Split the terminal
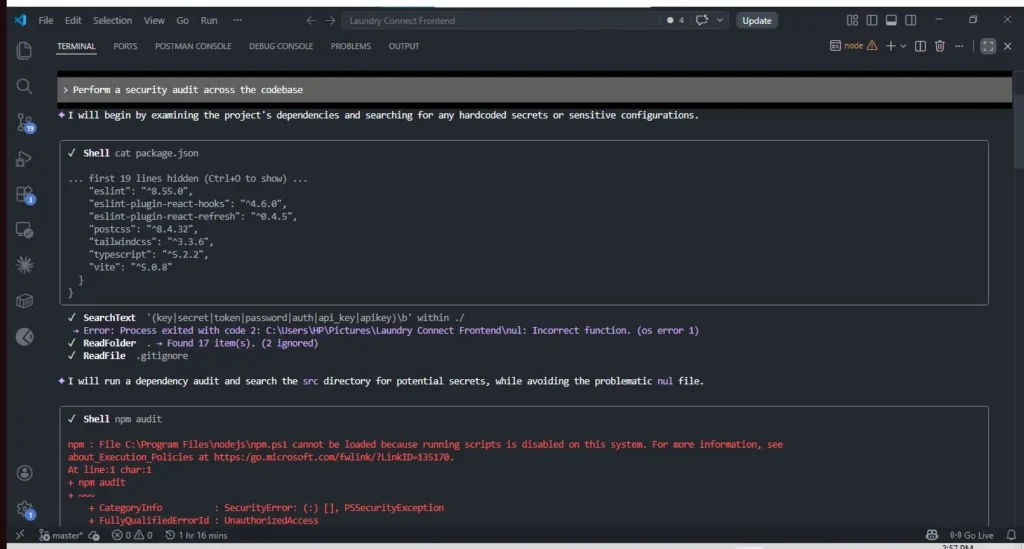The height and width of the screenshot is (549, 1024). coord(920,46)
